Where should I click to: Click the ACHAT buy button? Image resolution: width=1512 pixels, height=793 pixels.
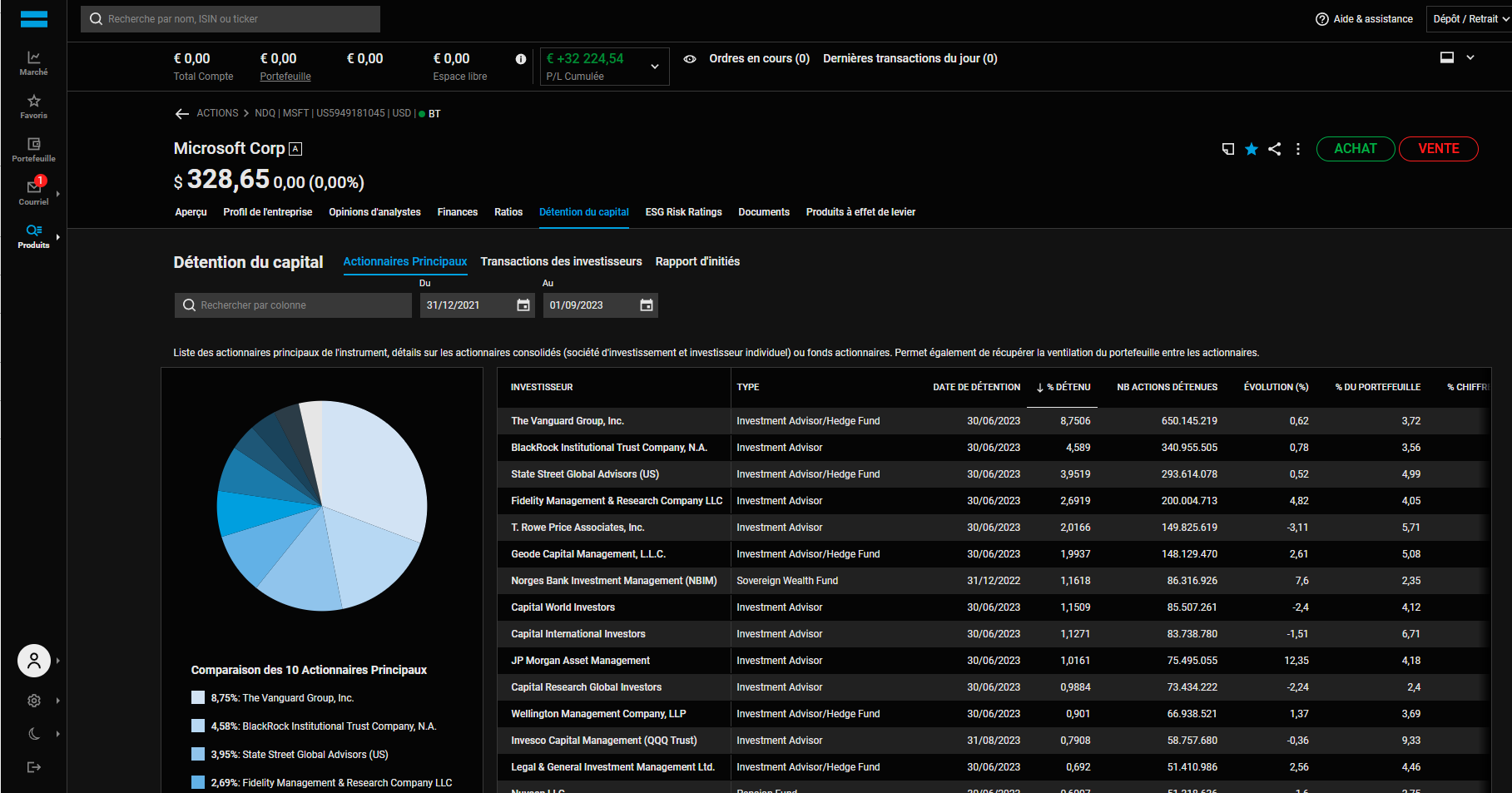(x=1356, y=149)
